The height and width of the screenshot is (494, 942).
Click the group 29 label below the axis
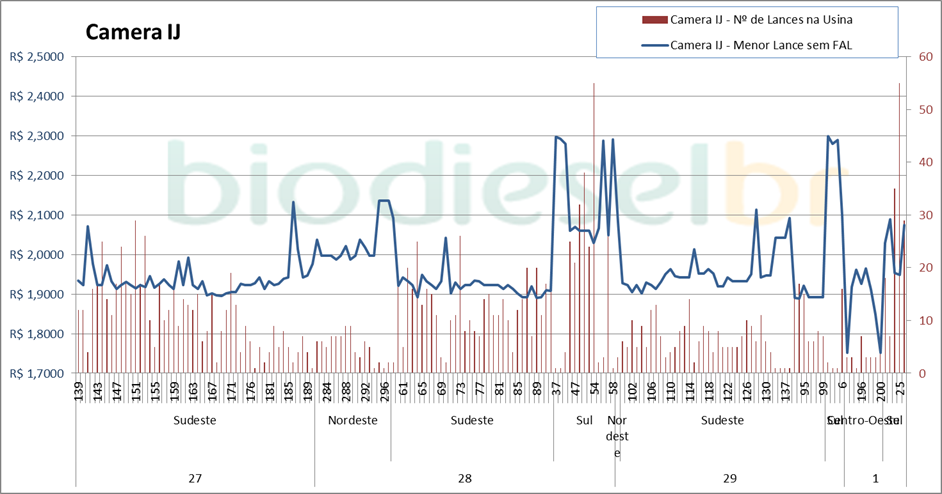point(730,479)
